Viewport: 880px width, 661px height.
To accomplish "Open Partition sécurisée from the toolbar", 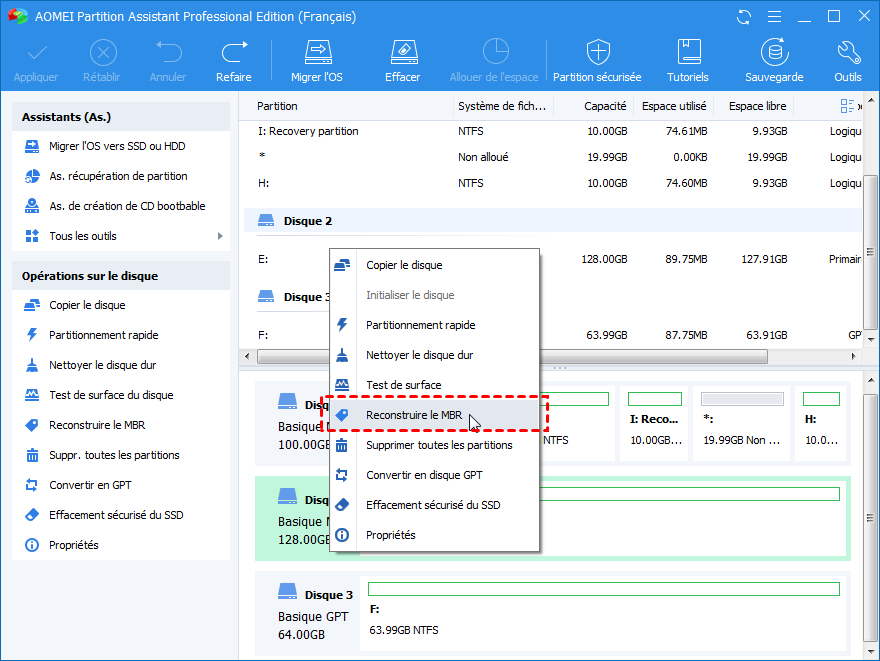I will click(x=597, y=52).
